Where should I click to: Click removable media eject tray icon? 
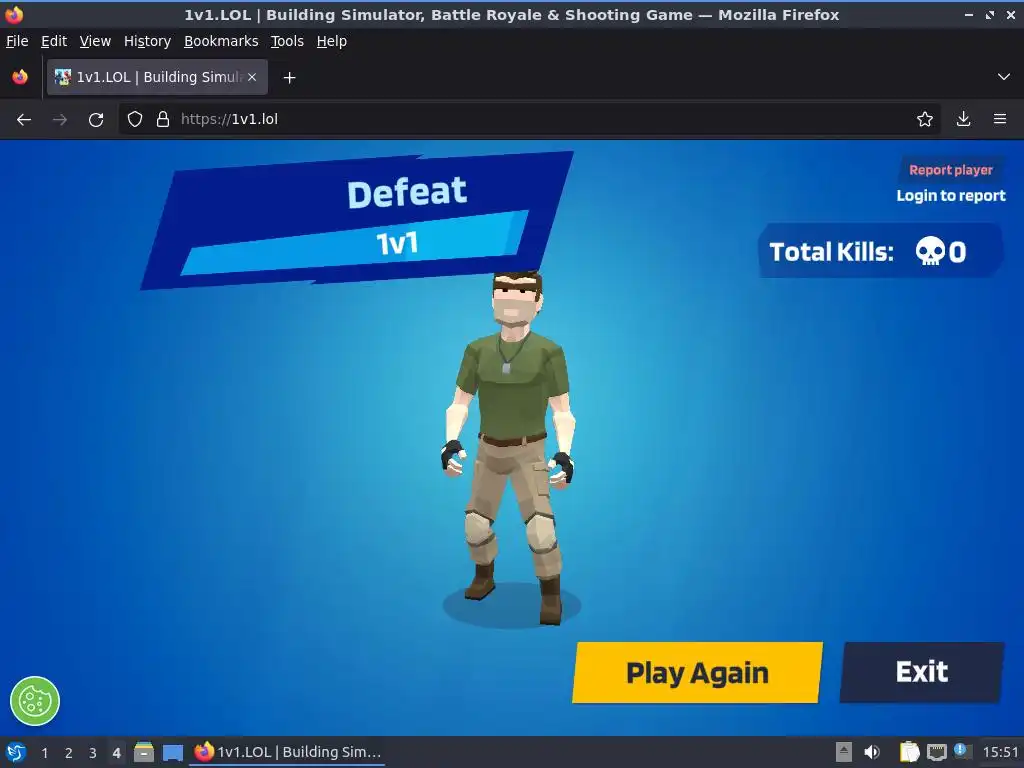[844, 752]
